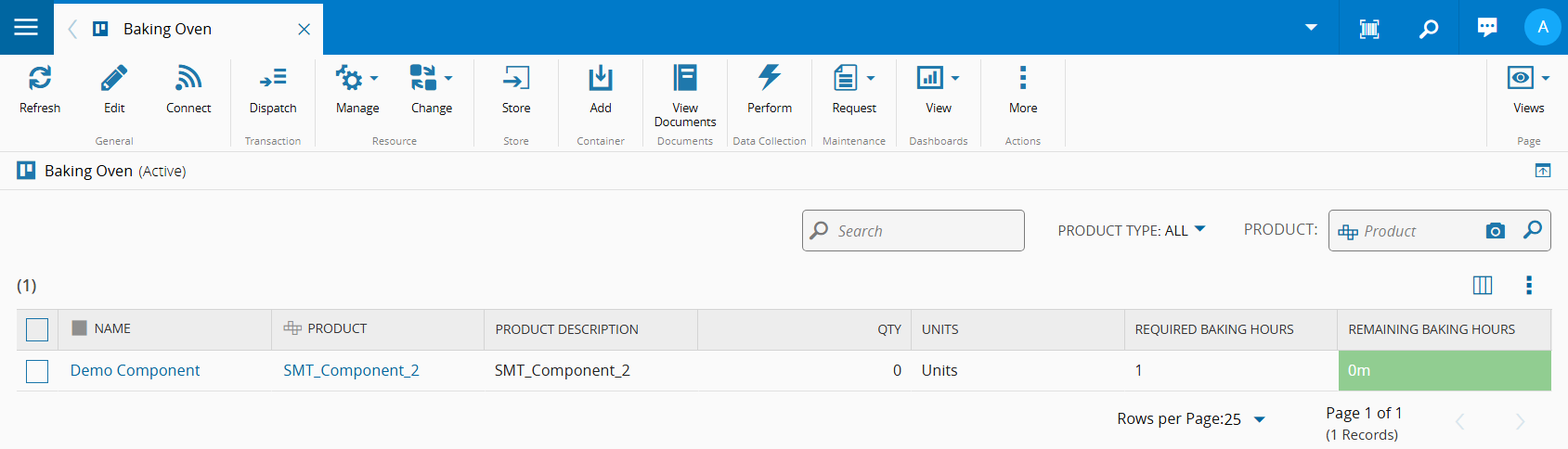Open the SMT_Component_2 product link
The width and height of the screenshot is (1568, 449).
(x=351, y=370)
